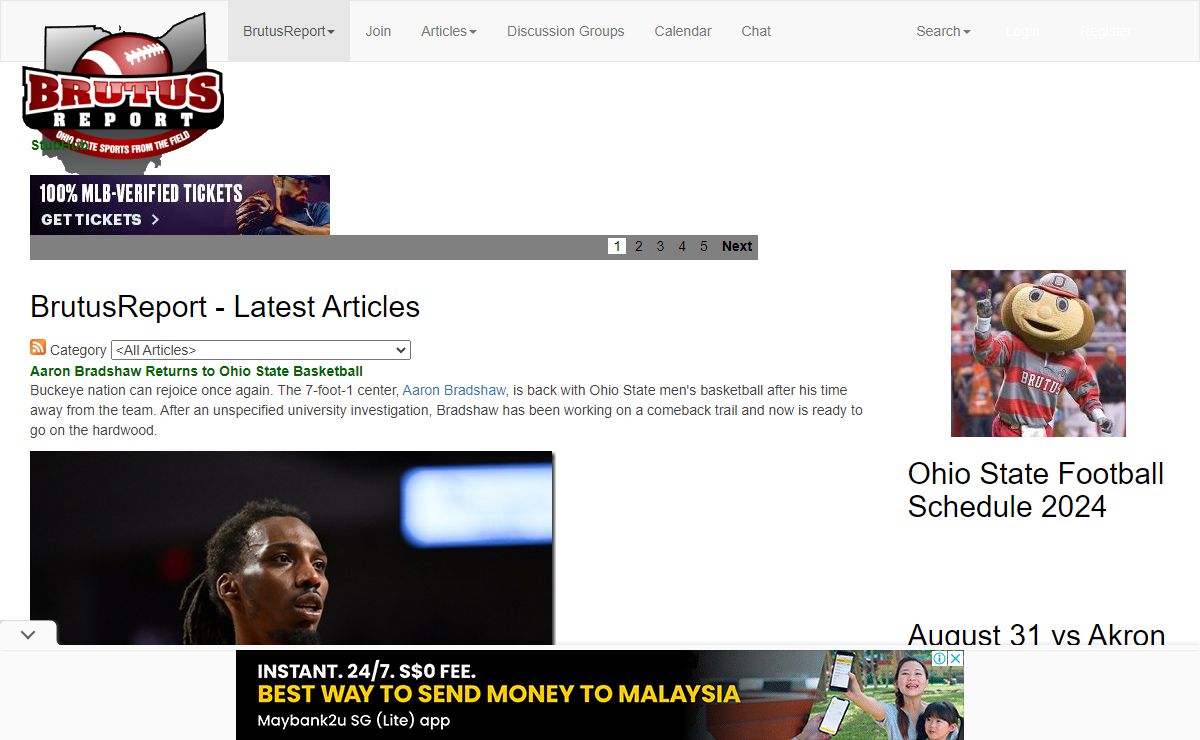
Task: Click the AdChoices info icon on the Maybank ad
Action: pyautogui.click(x=940, y=658)
